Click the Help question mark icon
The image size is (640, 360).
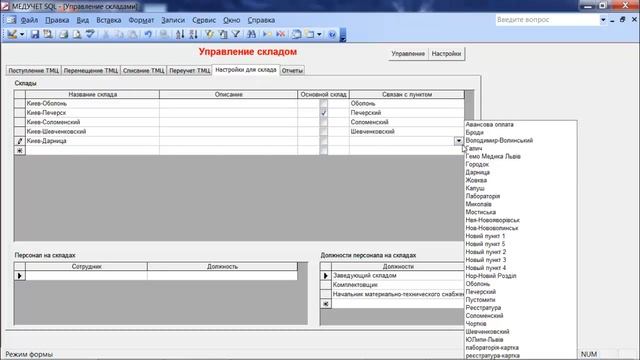(x=332, y=34)
